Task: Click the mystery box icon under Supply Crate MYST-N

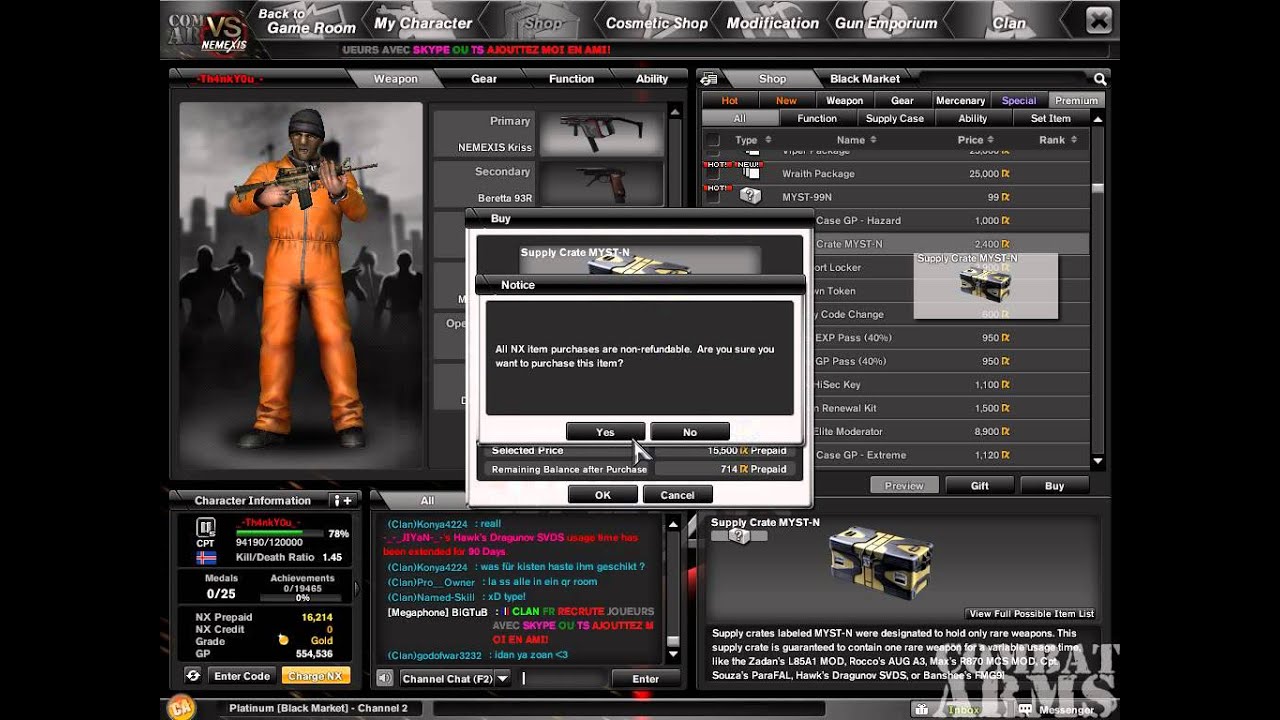Action: pos(739,537)
